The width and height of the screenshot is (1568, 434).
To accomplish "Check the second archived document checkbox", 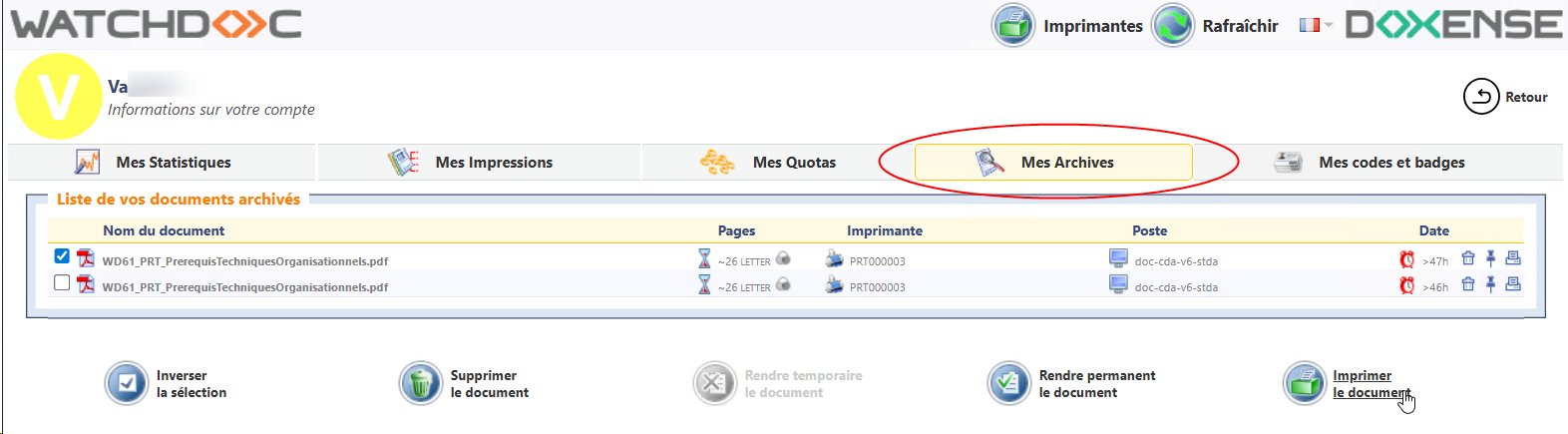I will click(62, 282).
